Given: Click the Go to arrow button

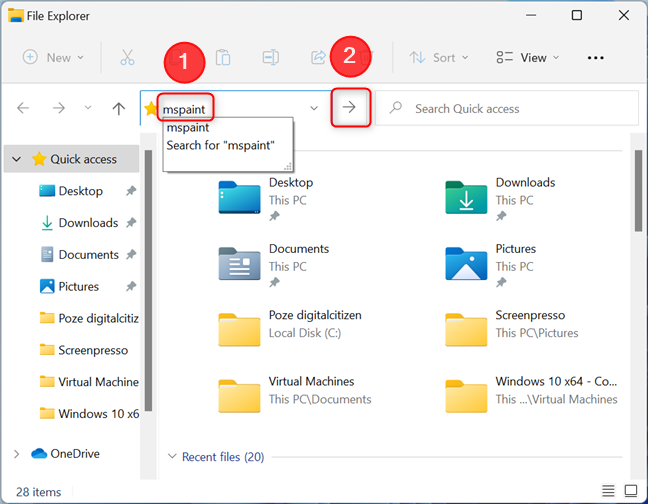Looking at the screenshot, I should click(350, 107).
